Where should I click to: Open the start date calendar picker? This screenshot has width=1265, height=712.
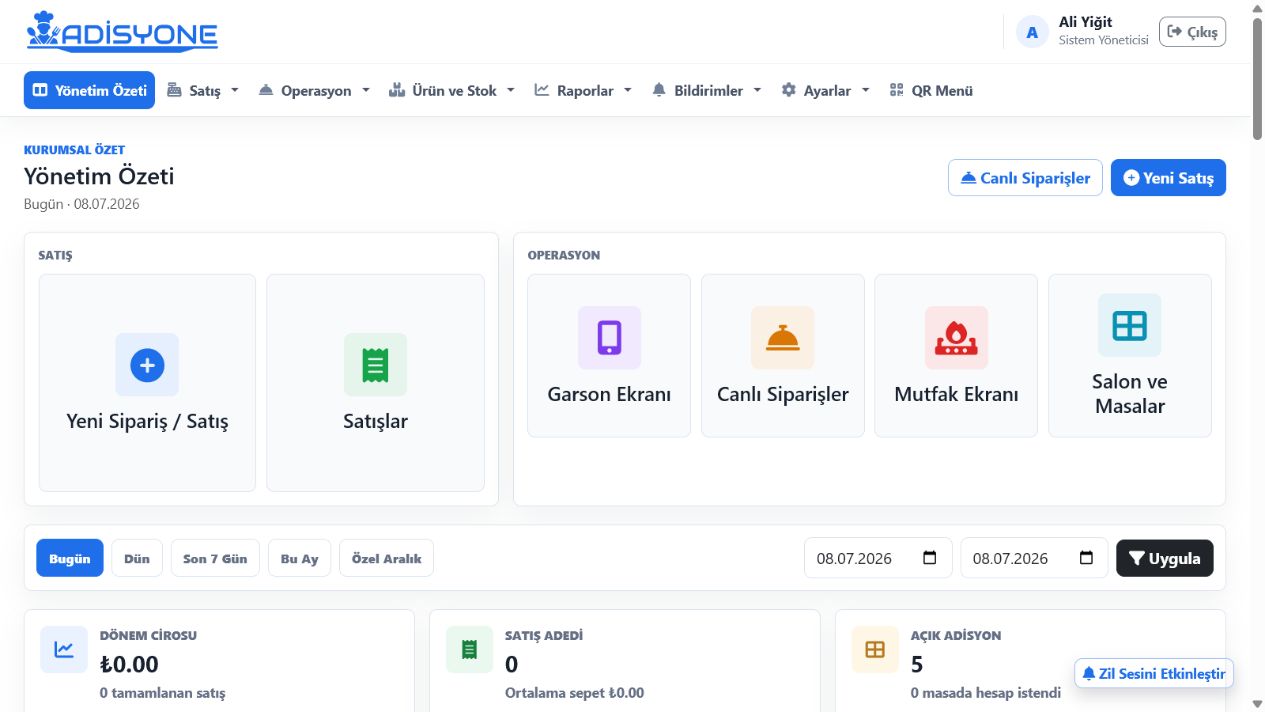(930, 558)
